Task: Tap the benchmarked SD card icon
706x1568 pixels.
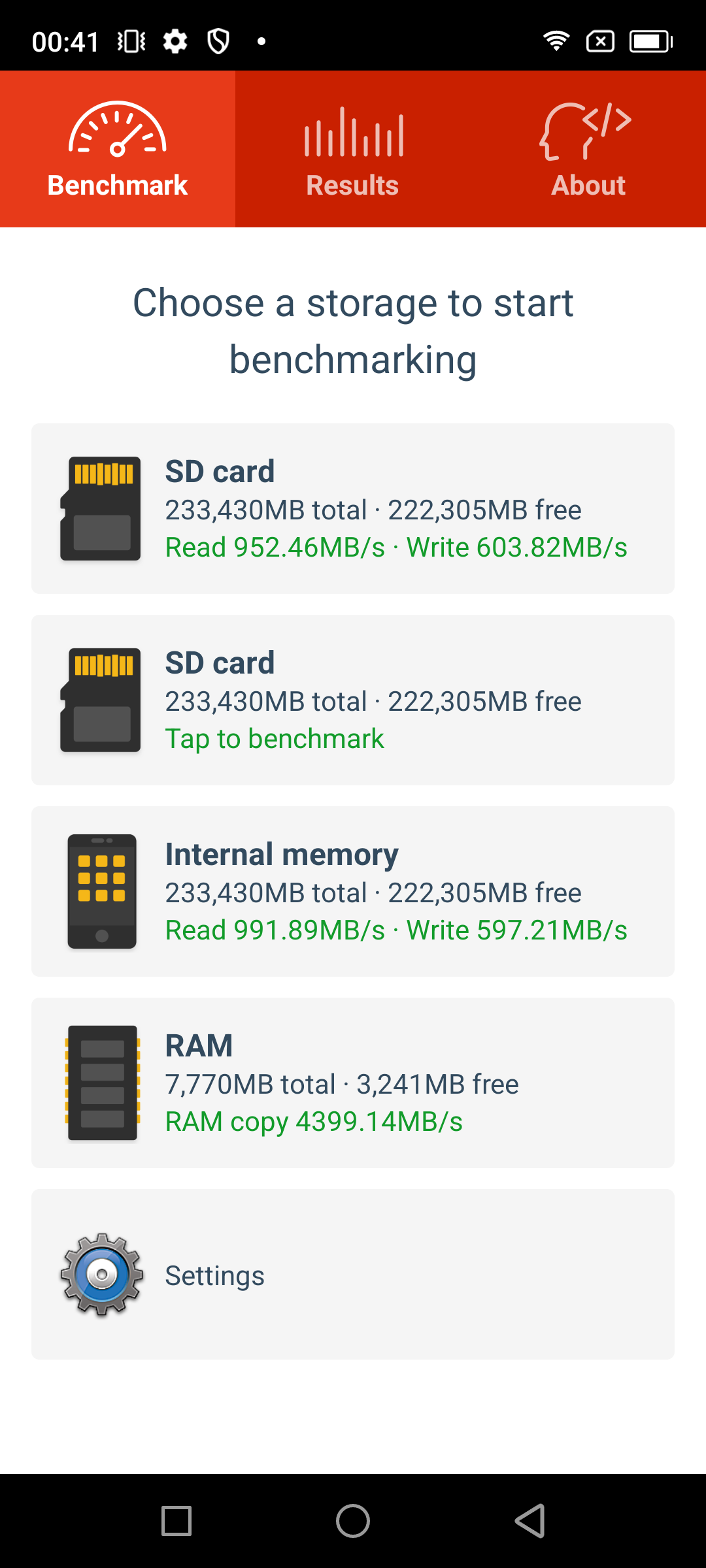Action: (x=101, y=508)
